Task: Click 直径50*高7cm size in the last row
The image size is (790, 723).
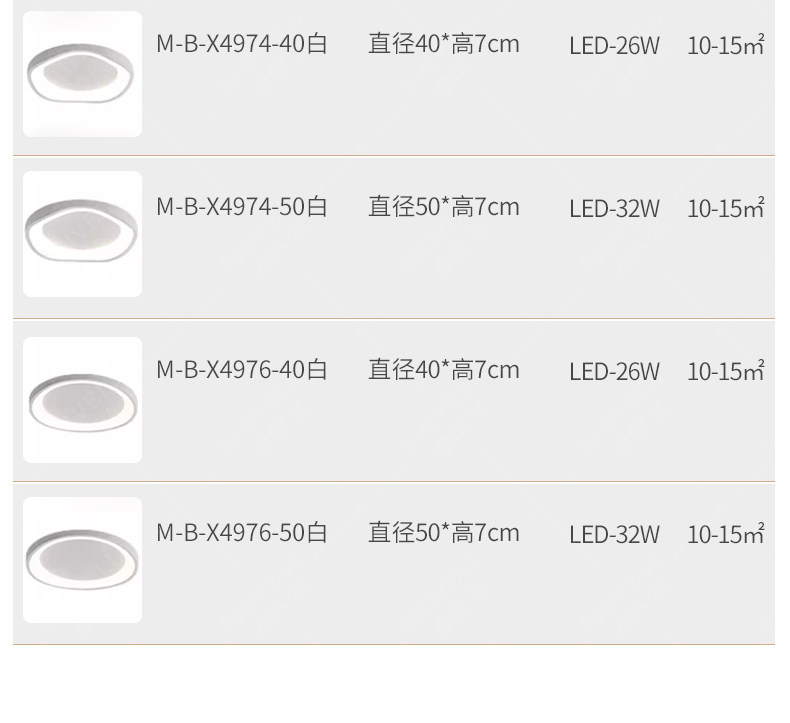Action: point(444,533)
